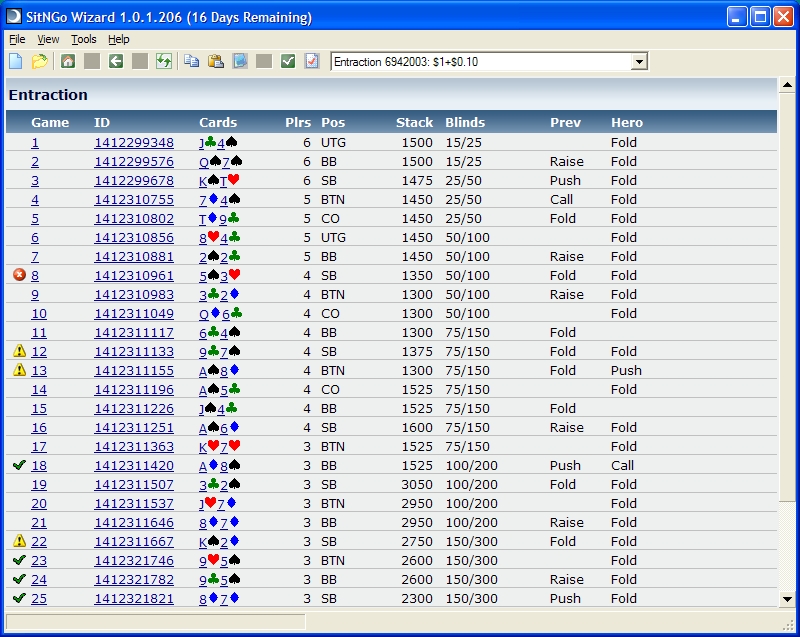
Task: Click the red-checked notepad toolbar icon
Action: (312, 62)
